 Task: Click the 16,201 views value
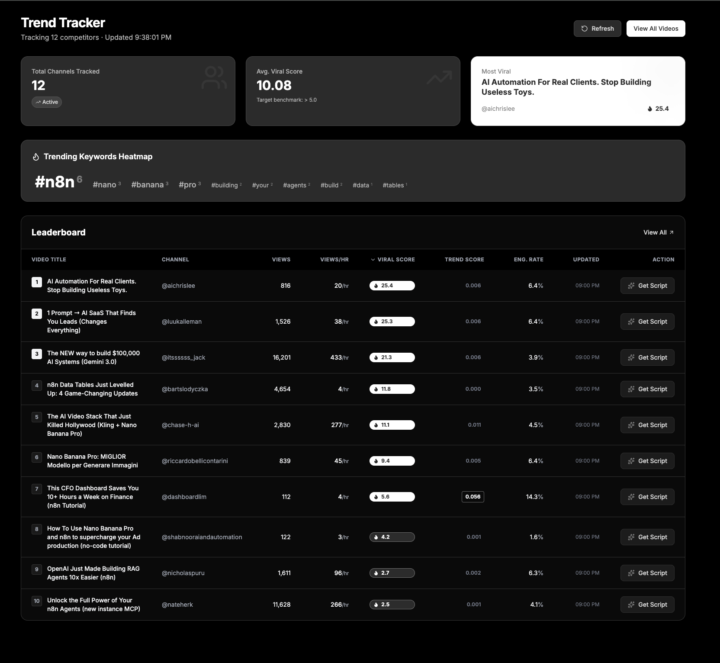pyautogui.click(x=281, y=357)
